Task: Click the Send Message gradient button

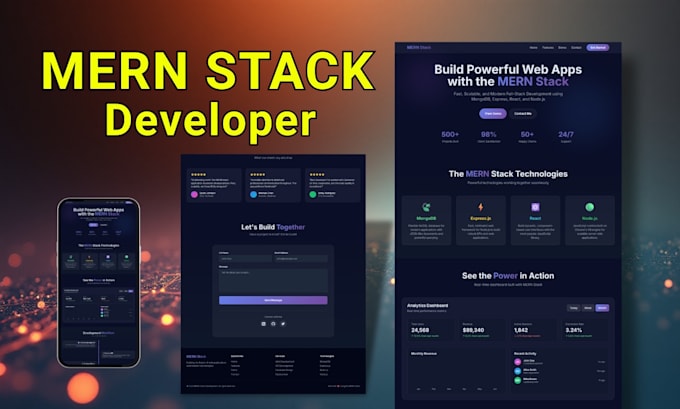Action: coord(273,300)
